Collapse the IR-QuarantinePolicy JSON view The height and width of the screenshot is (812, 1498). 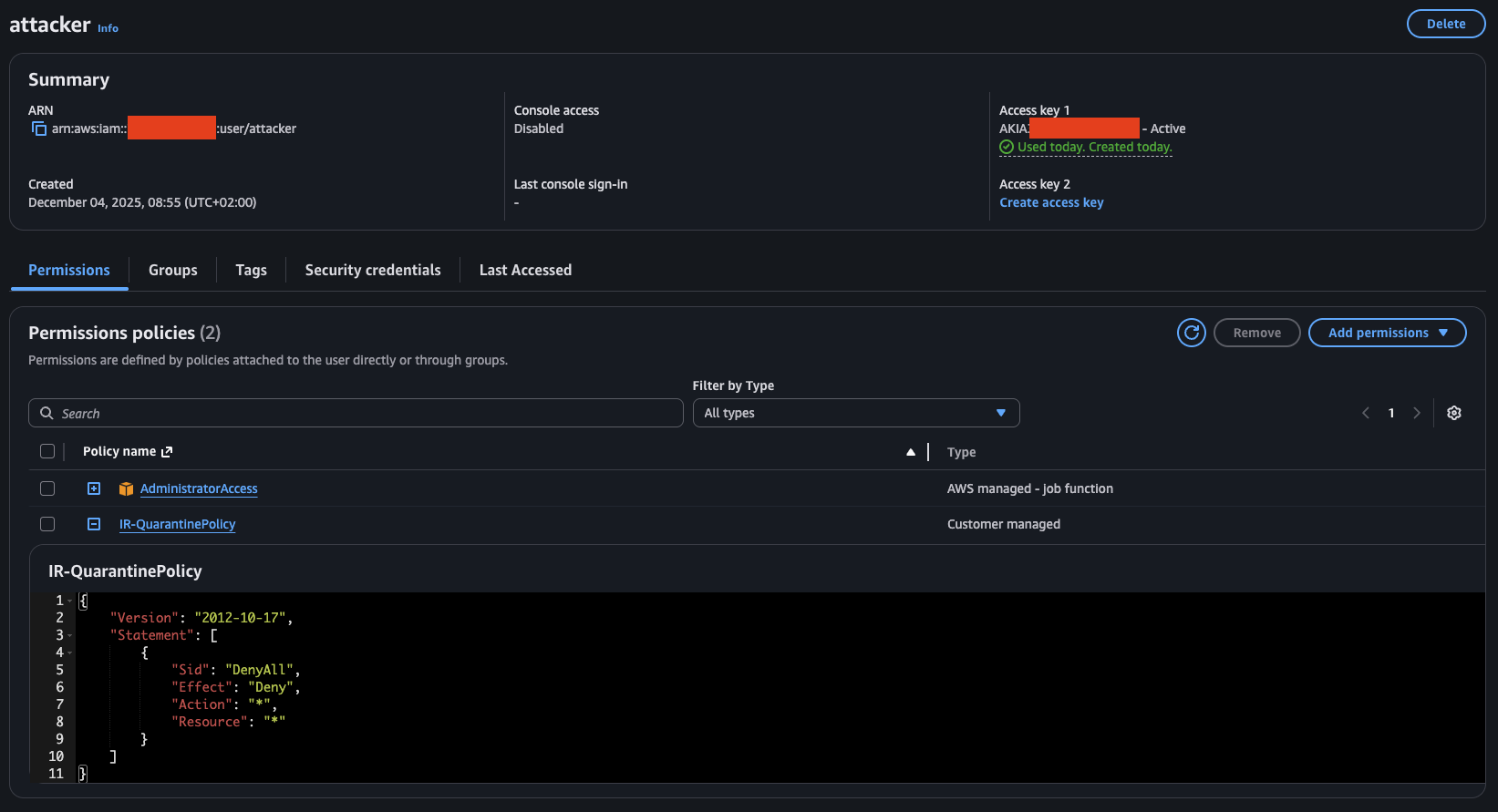tap(94, 524)
